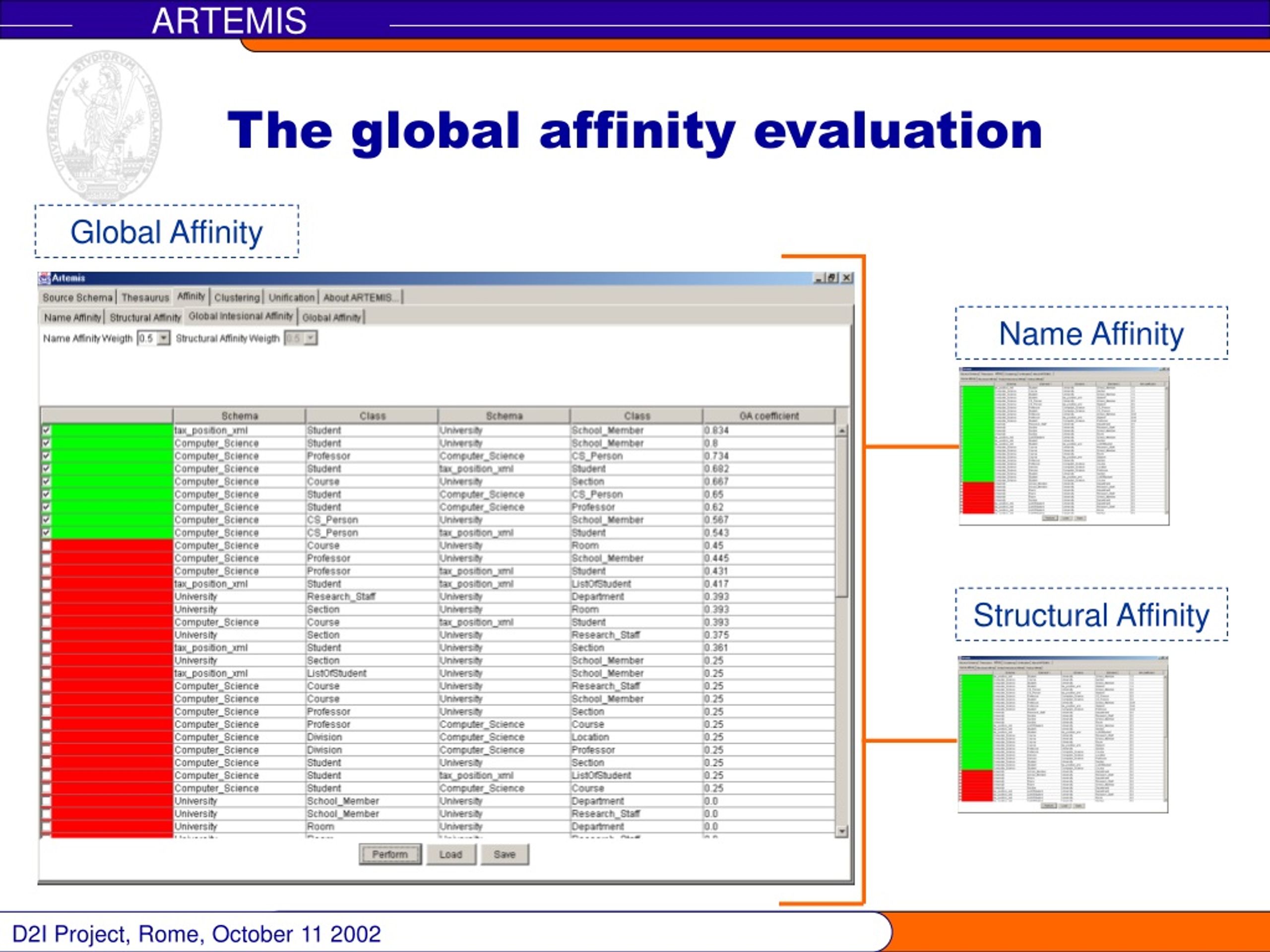Uncheck the row with coefficient 0.834
The width and height of the screenshot is (1270, 952).
[x=47, y=430]
